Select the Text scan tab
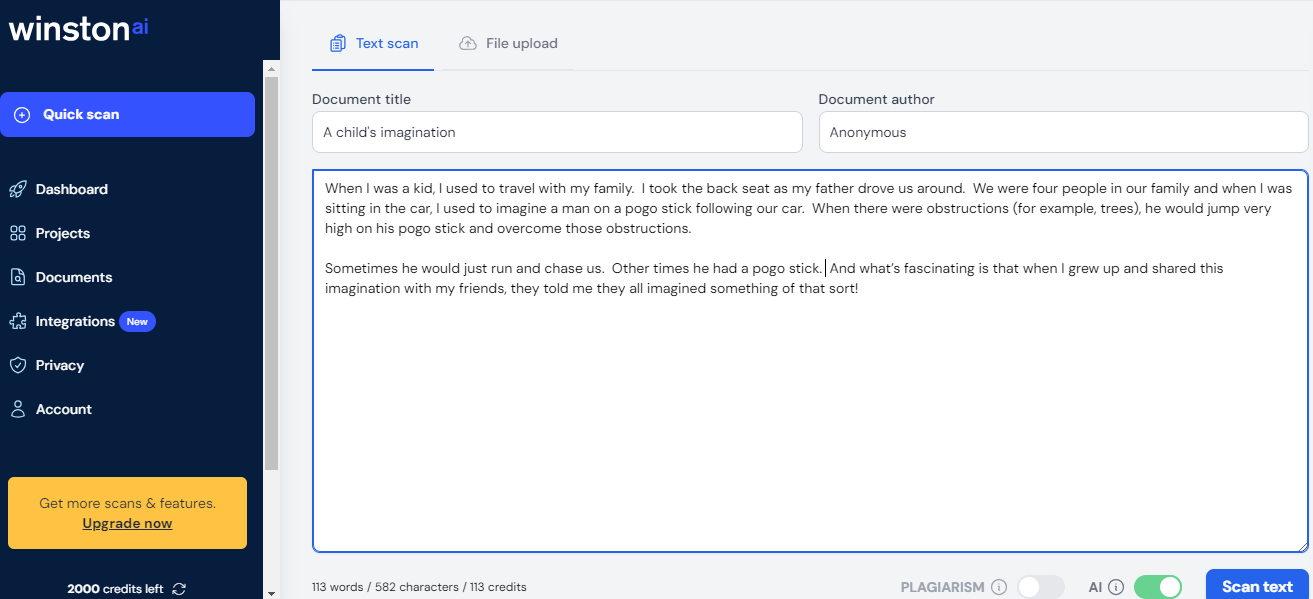 [373, 43]
